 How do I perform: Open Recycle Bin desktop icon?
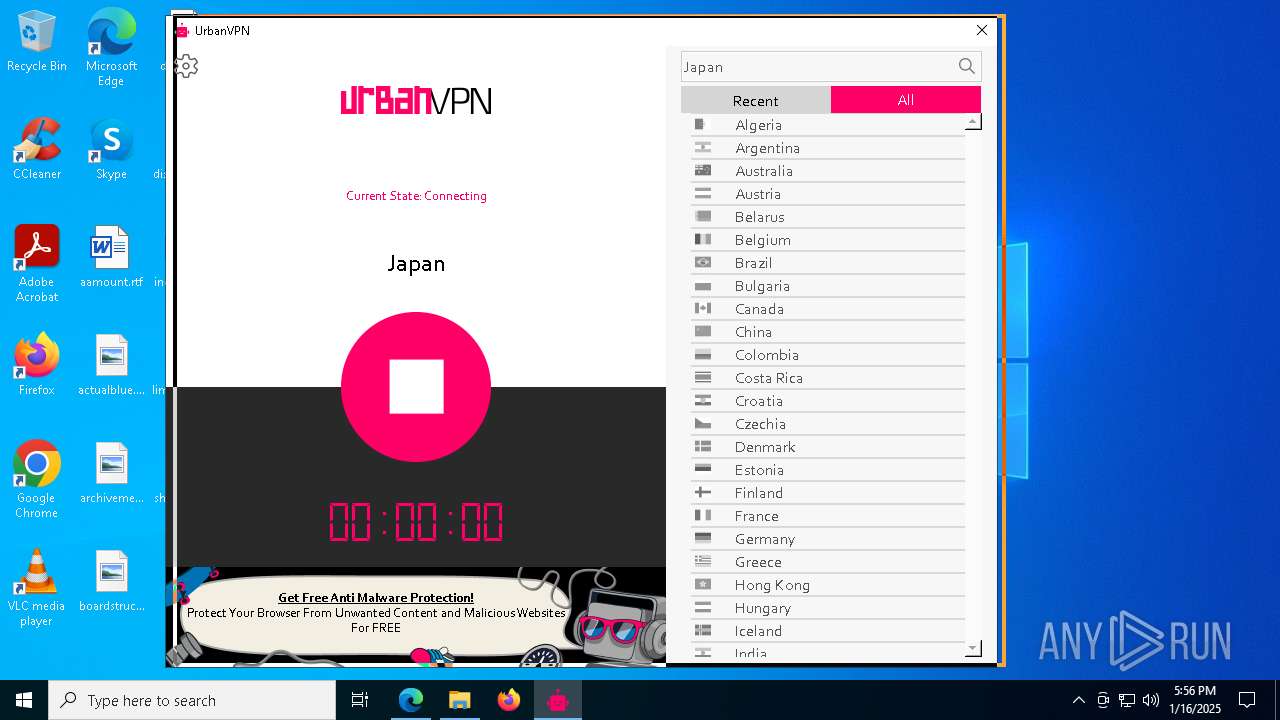pyautogui.click(x=37, y=42)
